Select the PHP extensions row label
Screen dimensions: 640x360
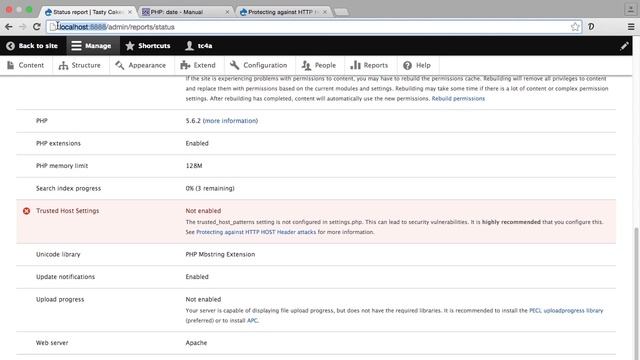[x=58, y=143]
